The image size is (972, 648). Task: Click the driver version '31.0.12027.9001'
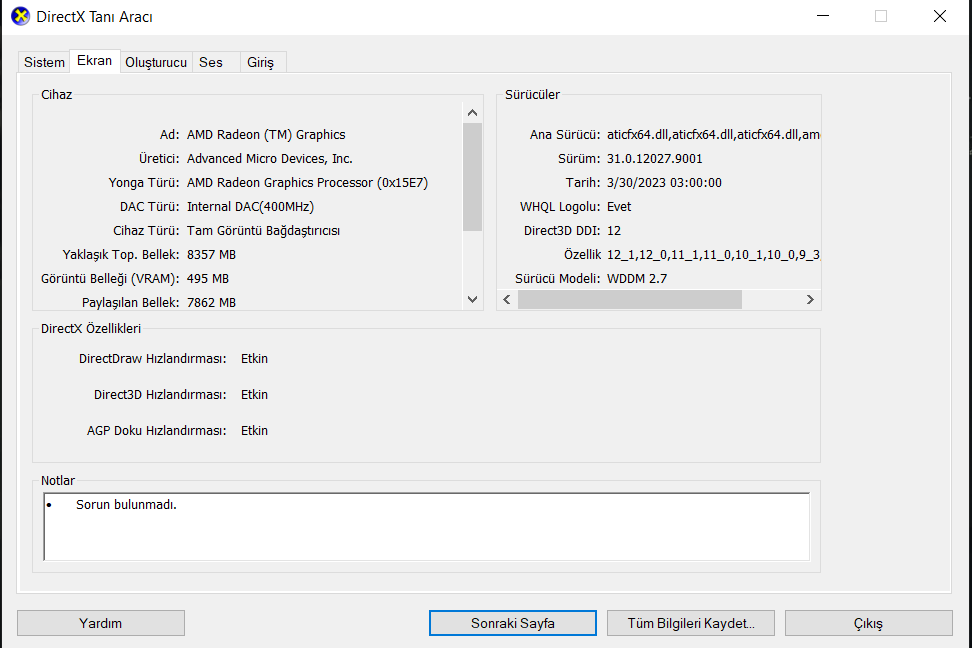655,159
